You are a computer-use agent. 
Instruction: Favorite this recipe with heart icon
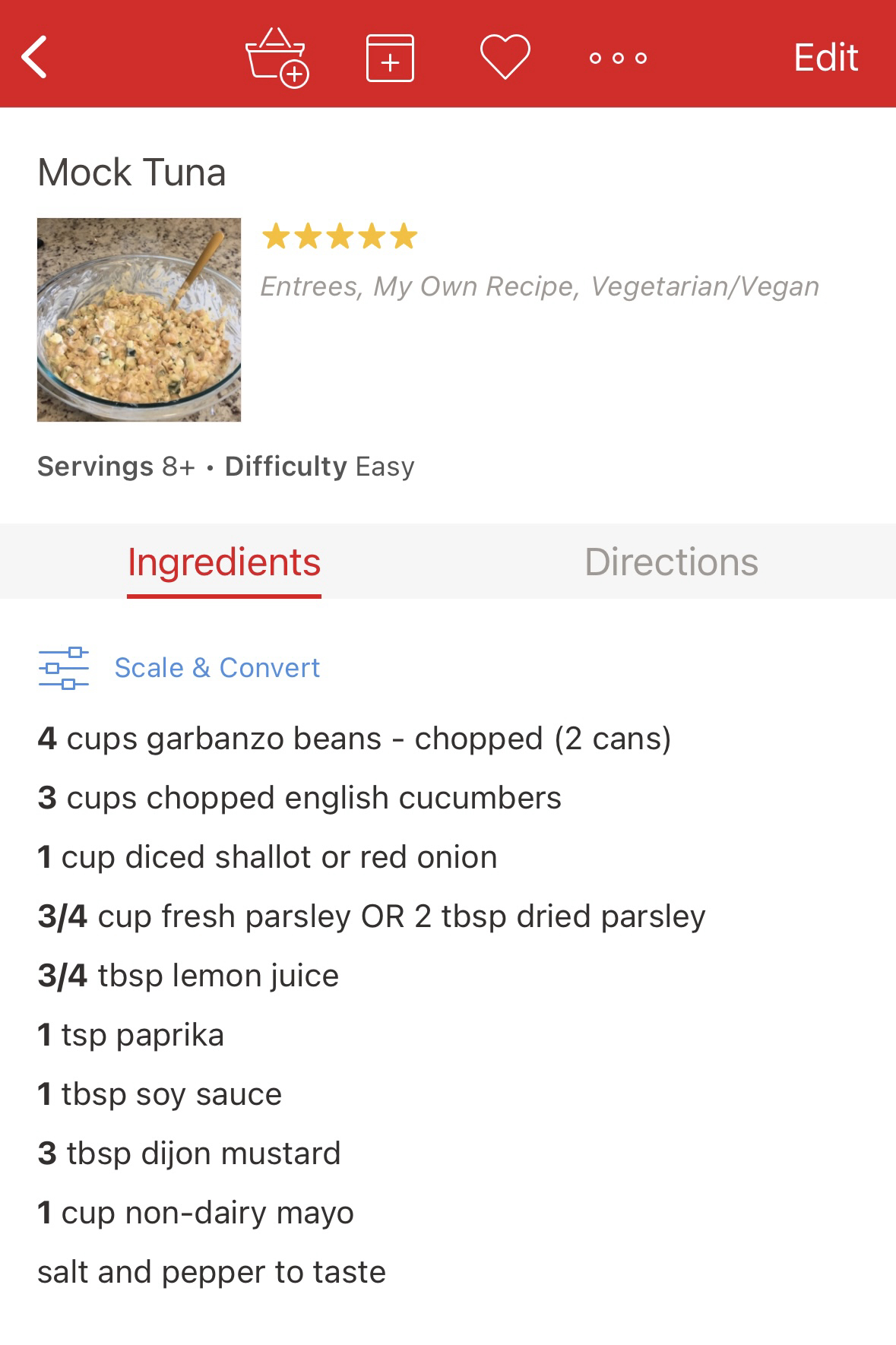[x=505, y=58]
